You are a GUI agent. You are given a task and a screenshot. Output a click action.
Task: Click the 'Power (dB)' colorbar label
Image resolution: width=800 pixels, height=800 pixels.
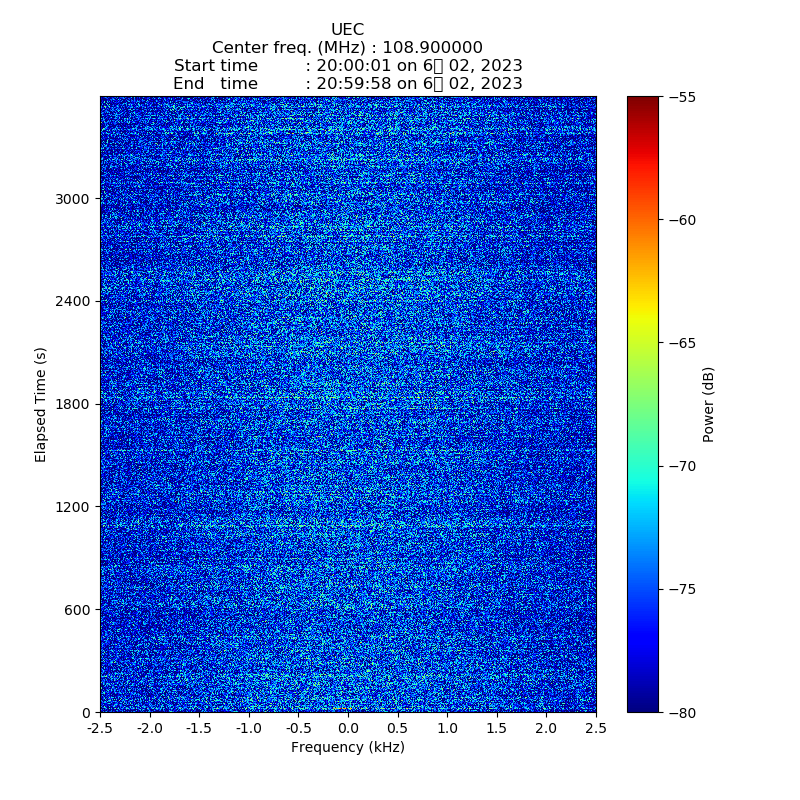tap(708, 405)
